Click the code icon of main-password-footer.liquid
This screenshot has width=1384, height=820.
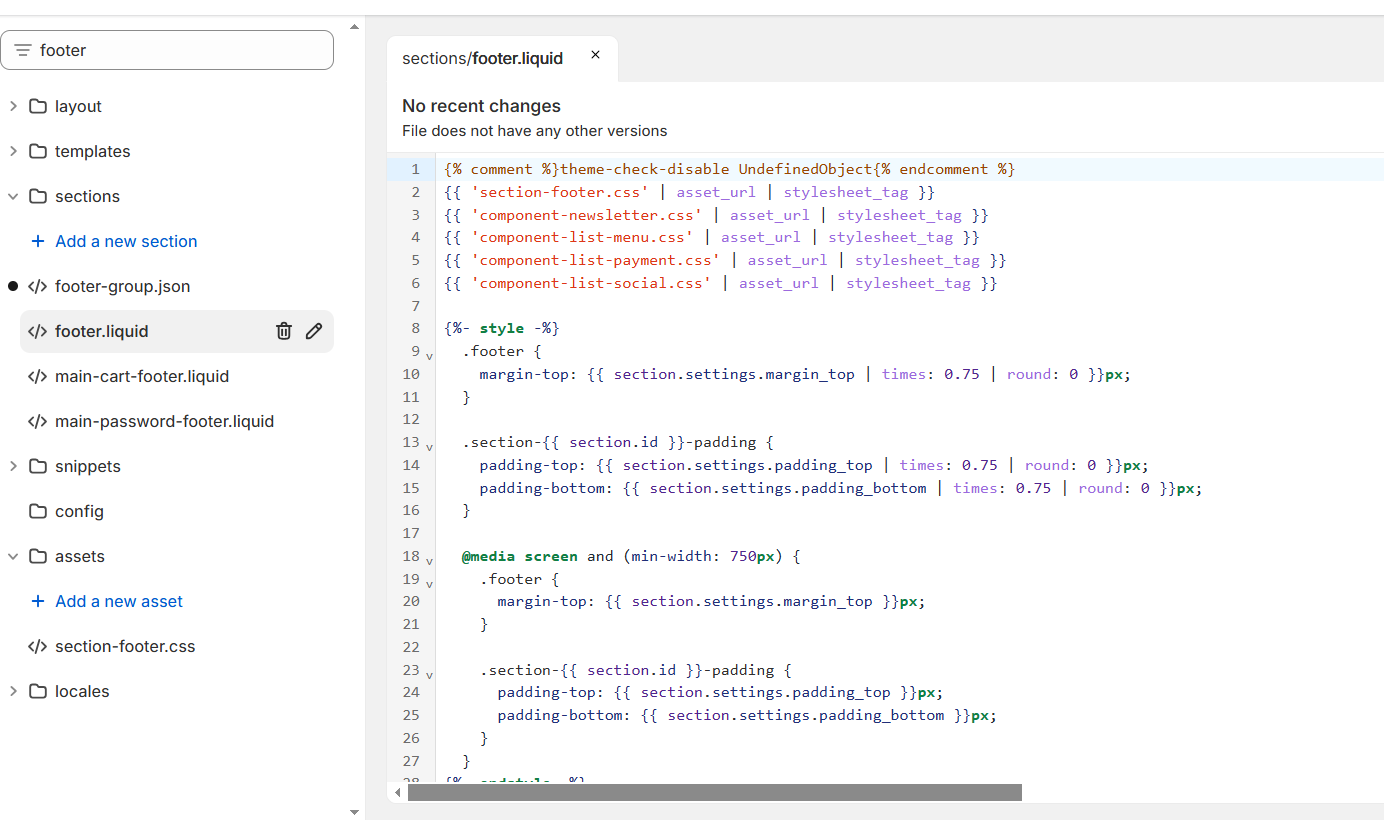37,421
